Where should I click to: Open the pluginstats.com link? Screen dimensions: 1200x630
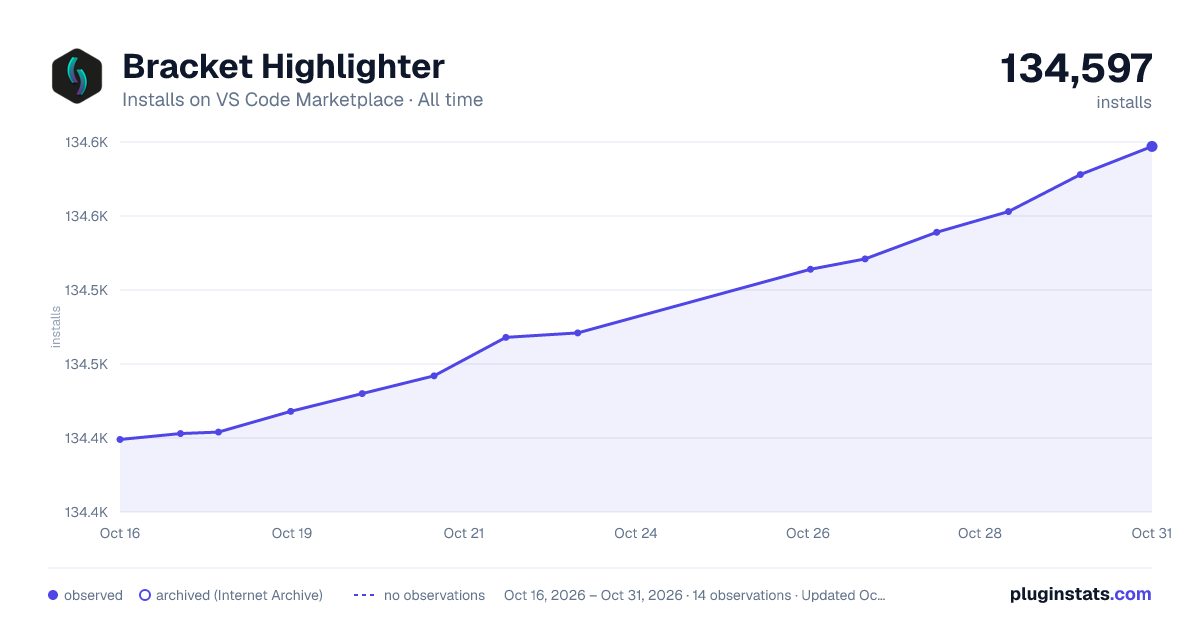[1081, 594]
